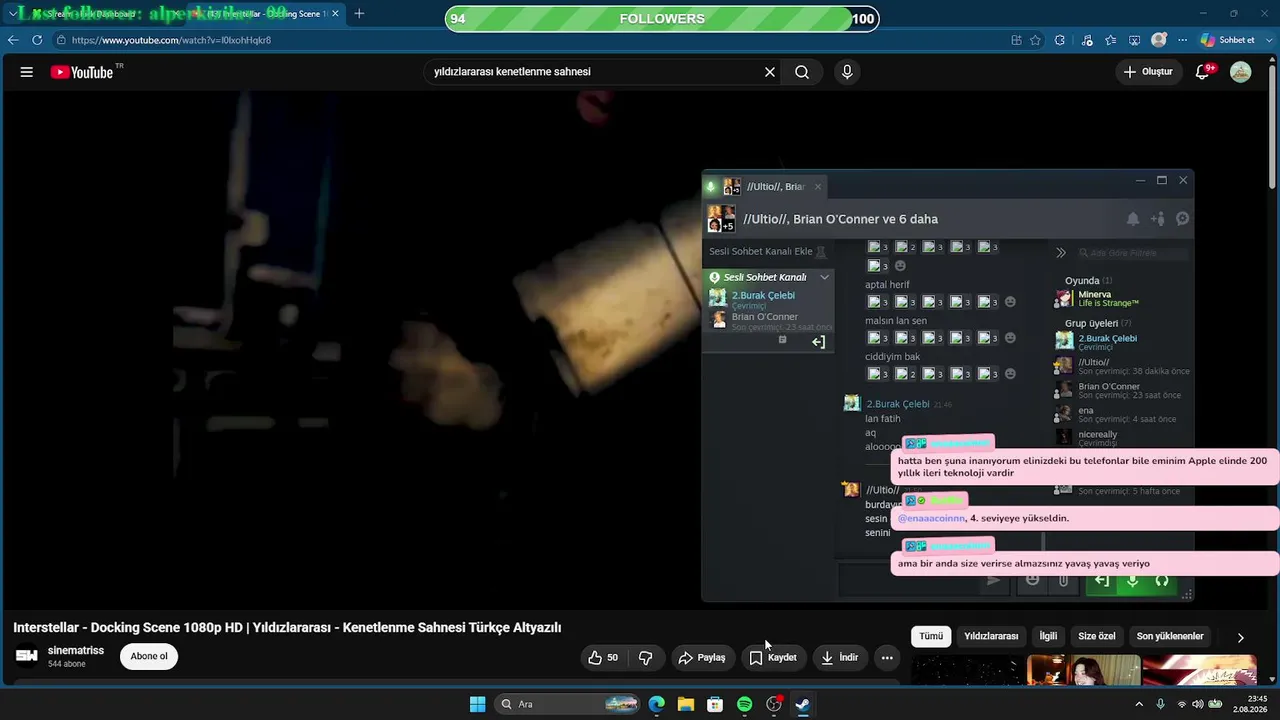Start voice search with the microphone

point(847,72)
